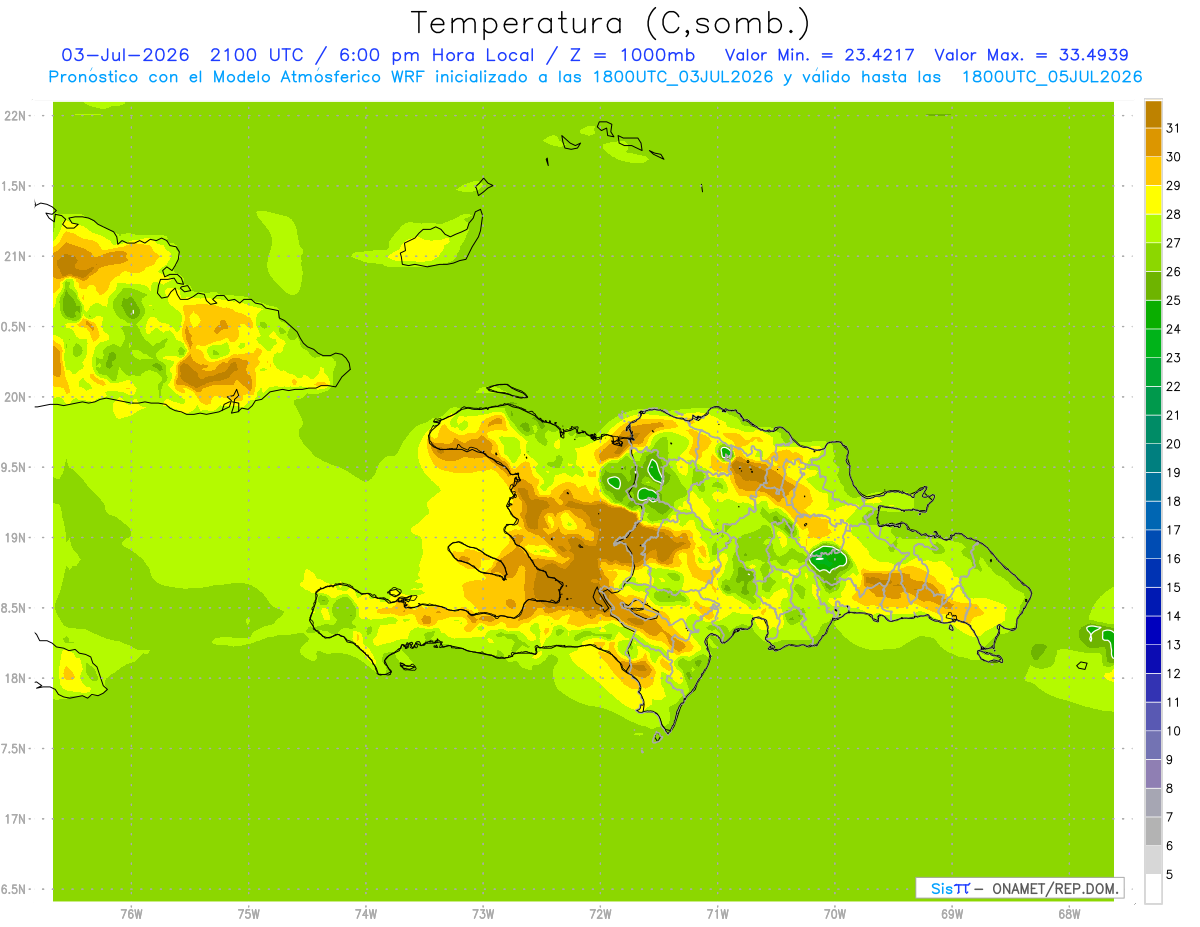1200x927 pixels.
Task: Select valid-until time "1800UTC_05JUL2026"
Action: [x=1051, y=77]
